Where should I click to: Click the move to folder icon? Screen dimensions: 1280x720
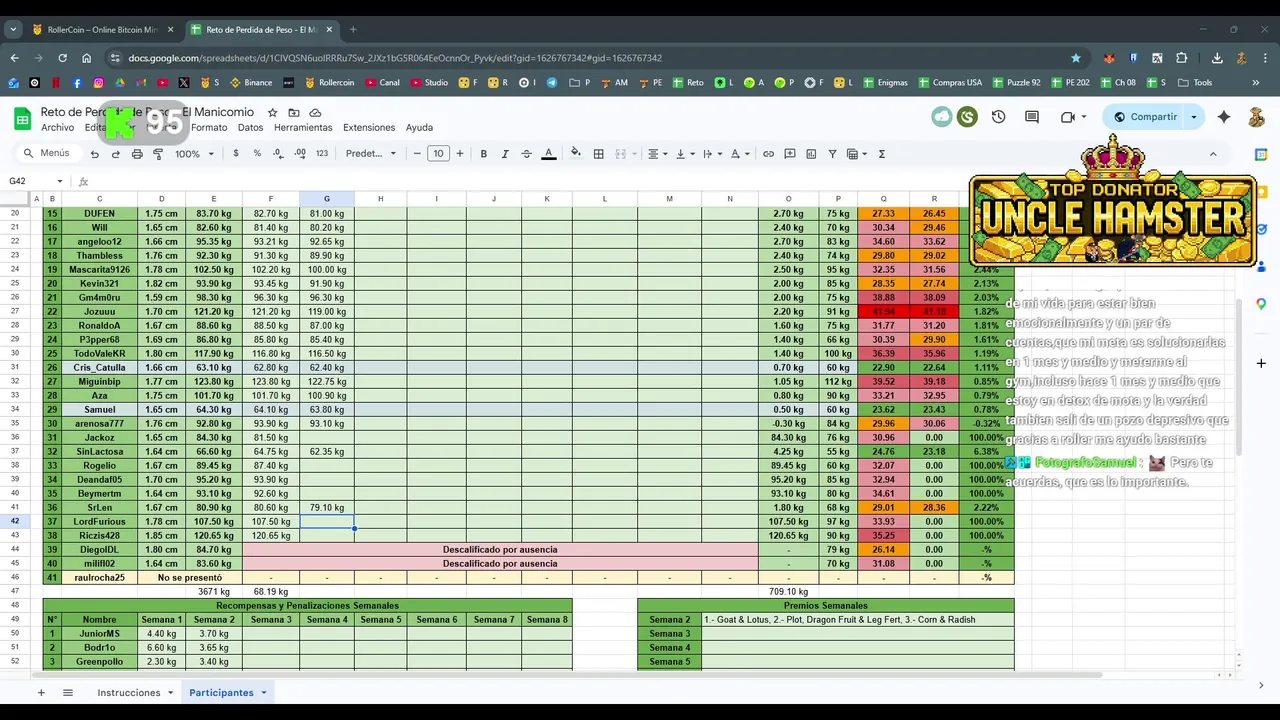[294, 113]
